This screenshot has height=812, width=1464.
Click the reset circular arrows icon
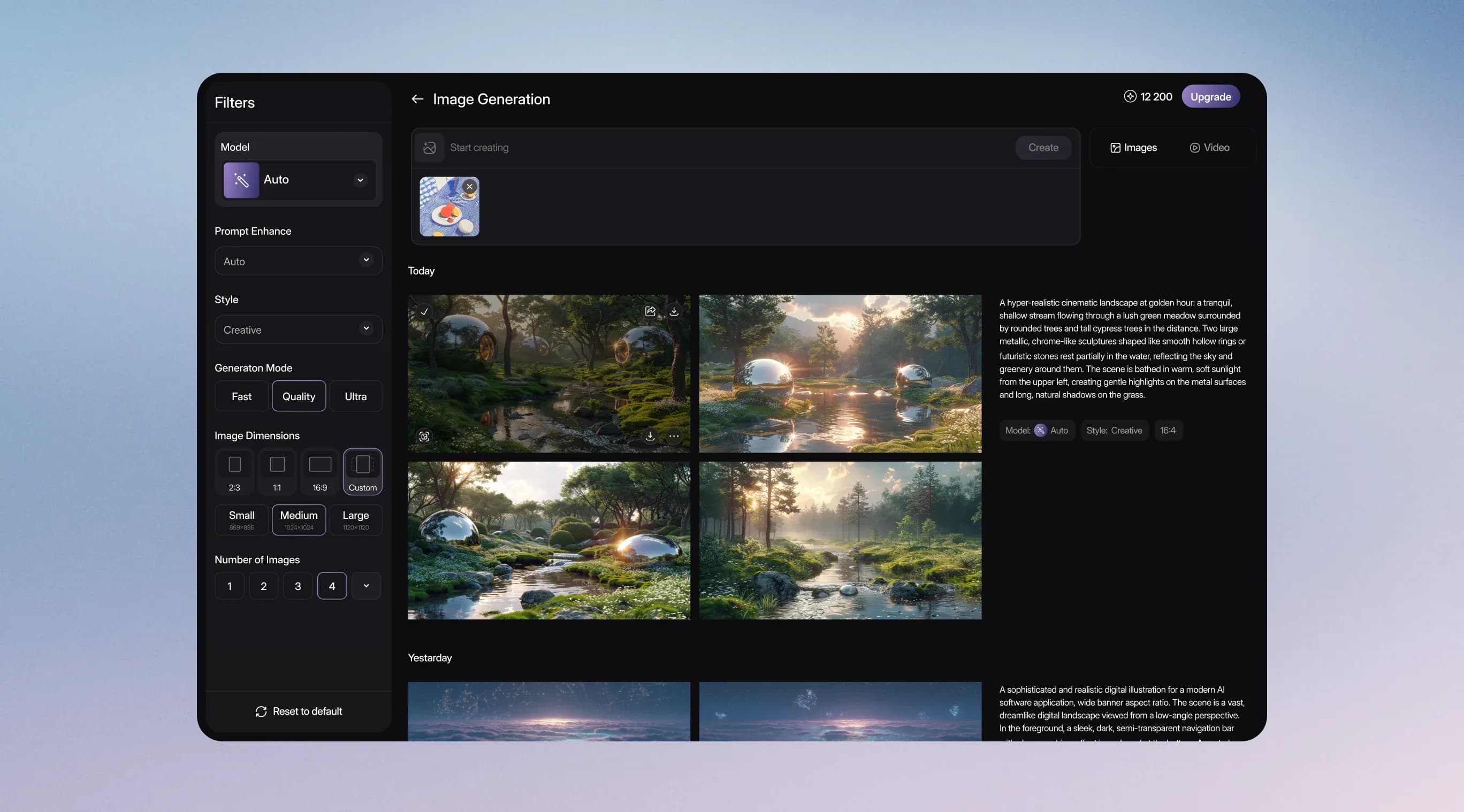pos(261,711)
